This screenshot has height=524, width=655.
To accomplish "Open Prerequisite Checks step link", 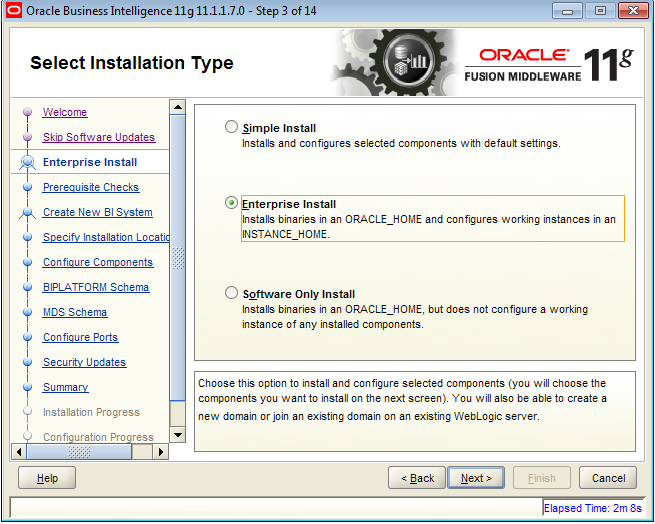I will pos(91,187).
